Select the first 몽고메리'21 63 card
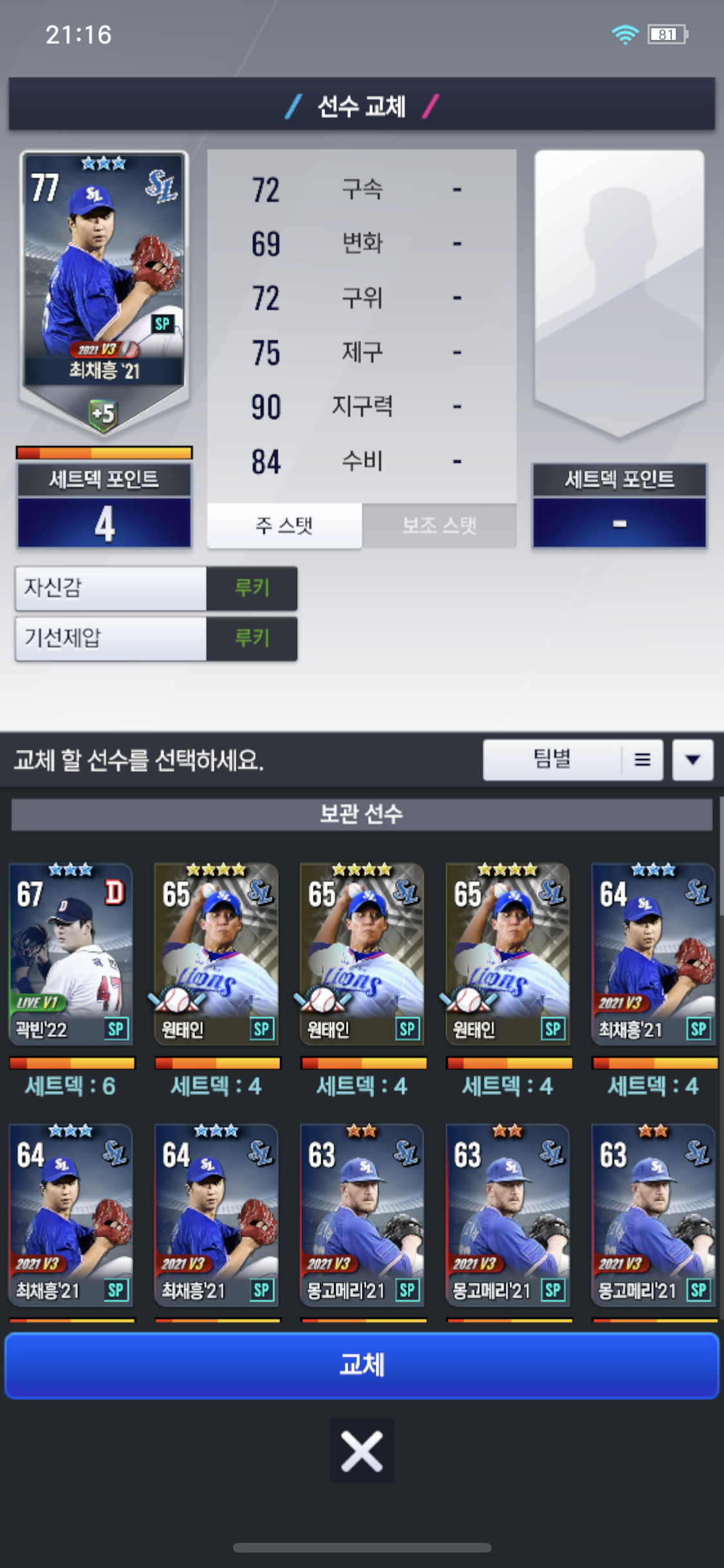Viewport: 724px width, 1568px height. pyautogui.click(x=362, y=1215)
